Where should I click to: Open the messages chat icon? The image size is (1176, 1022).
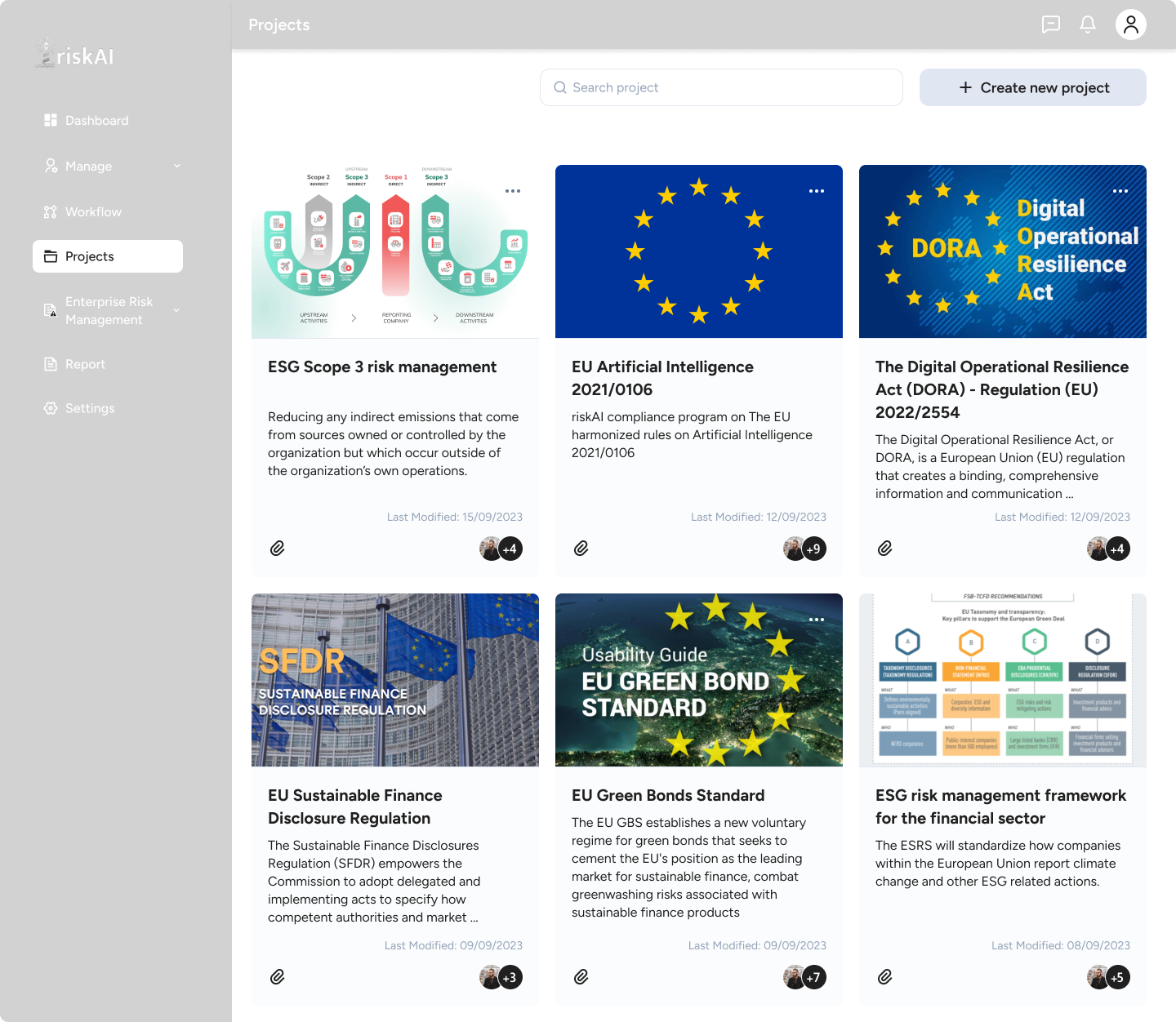click(x=1051, y=24)
